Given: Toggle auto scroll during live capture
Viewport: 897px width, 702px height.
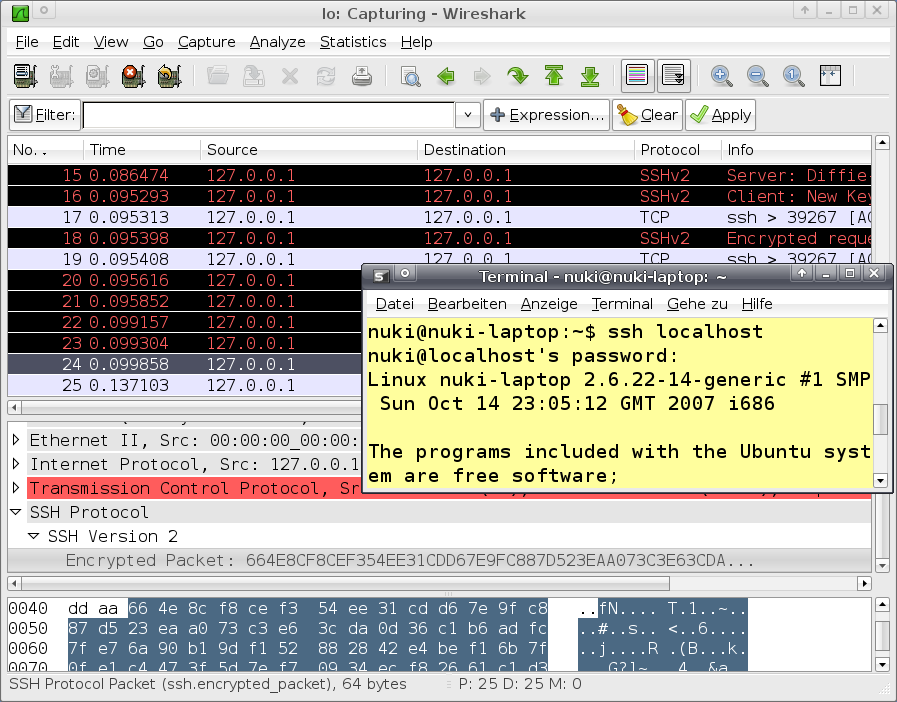Looking at the screenshot, I should [x=673, y=76].
